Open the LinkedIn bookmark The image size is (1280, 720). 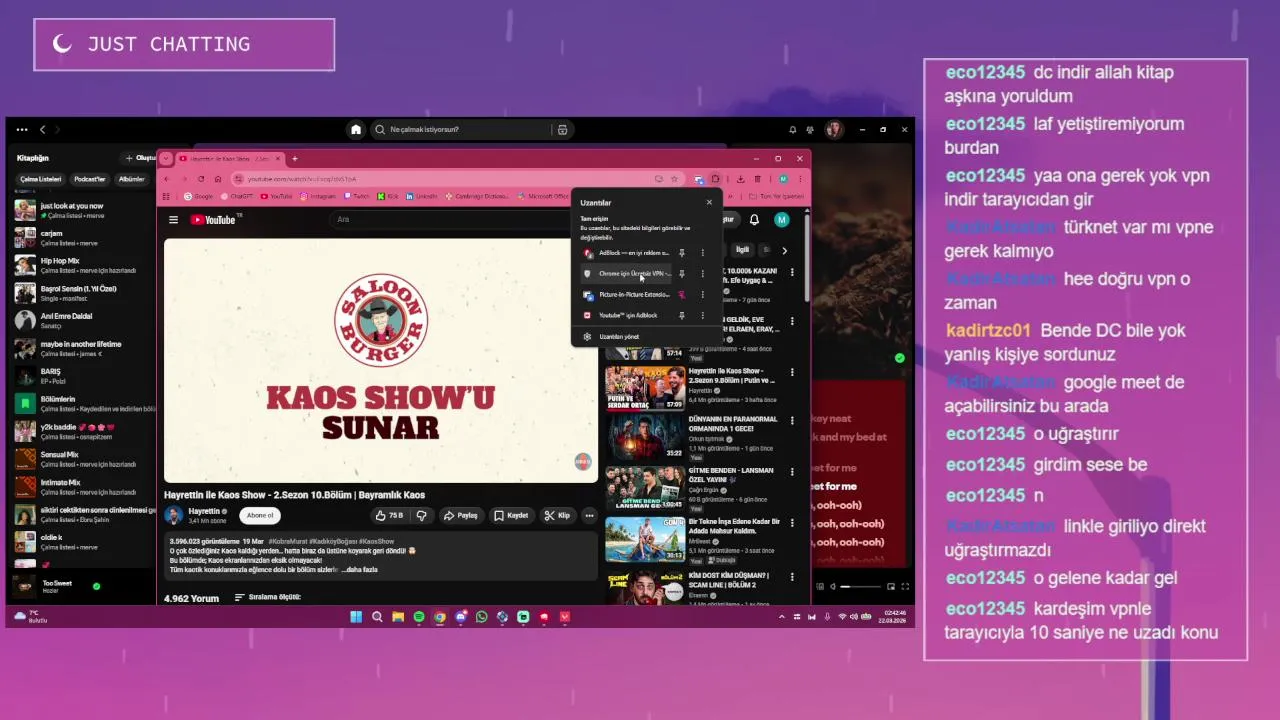422,196
